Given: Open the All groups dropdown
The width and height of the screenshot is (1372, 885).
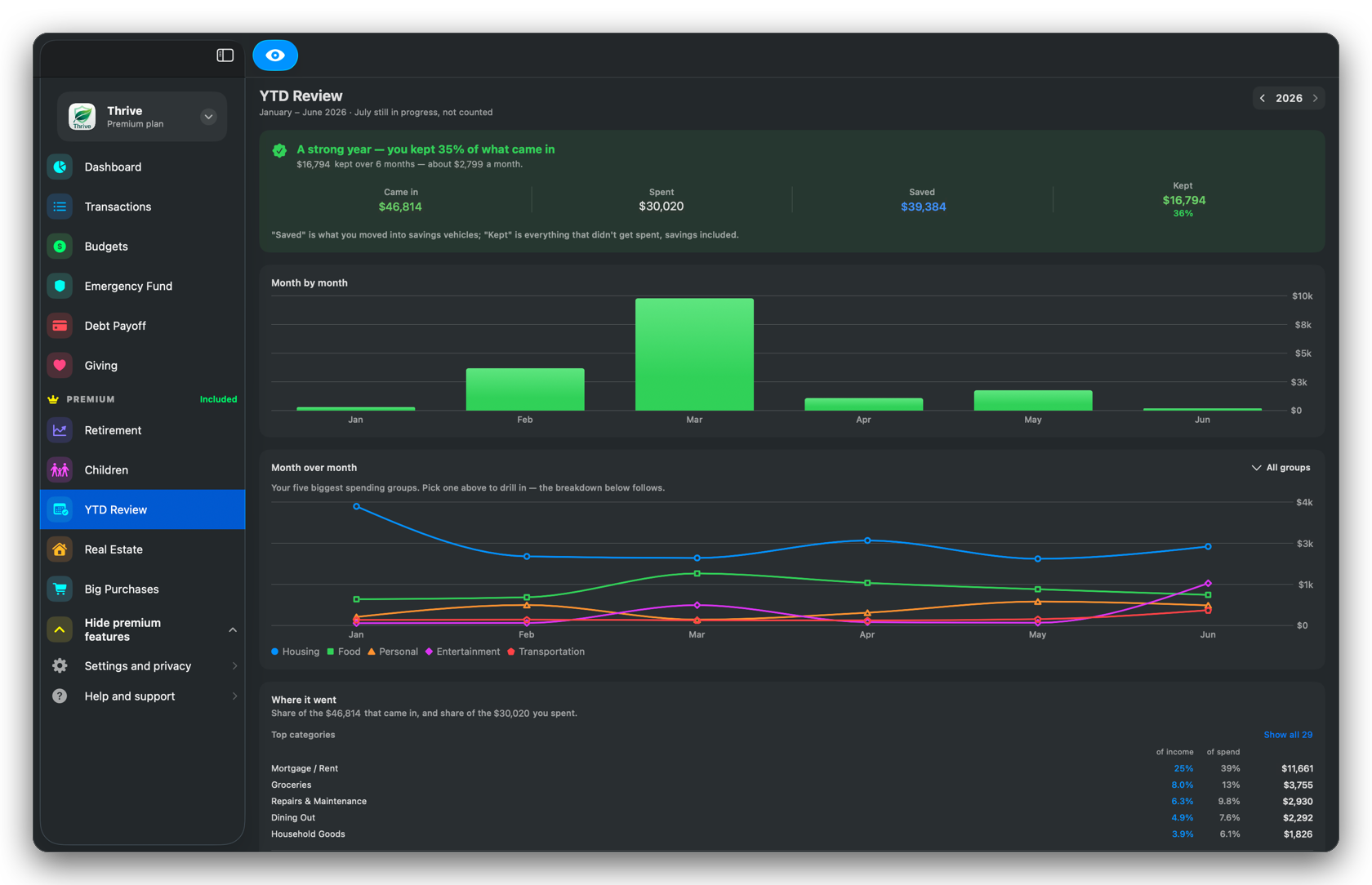Looking at the screenshot, I should [1281, 468].
